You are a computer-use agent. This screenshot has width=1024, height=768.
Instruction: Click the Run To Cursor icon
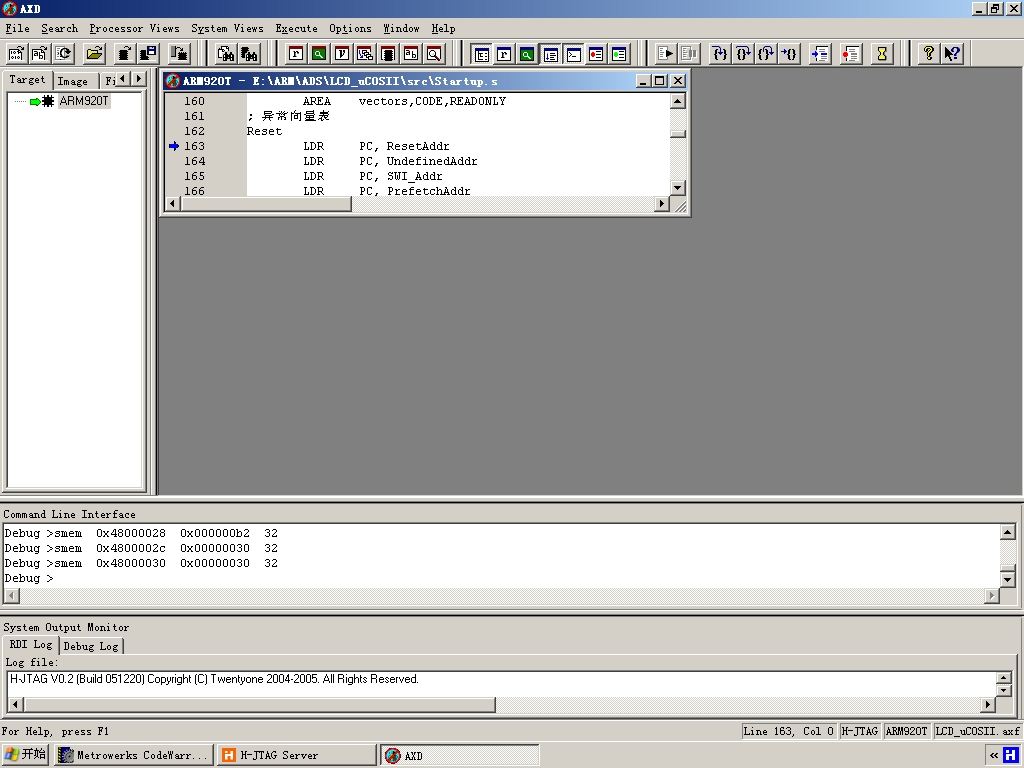[790, 54]
